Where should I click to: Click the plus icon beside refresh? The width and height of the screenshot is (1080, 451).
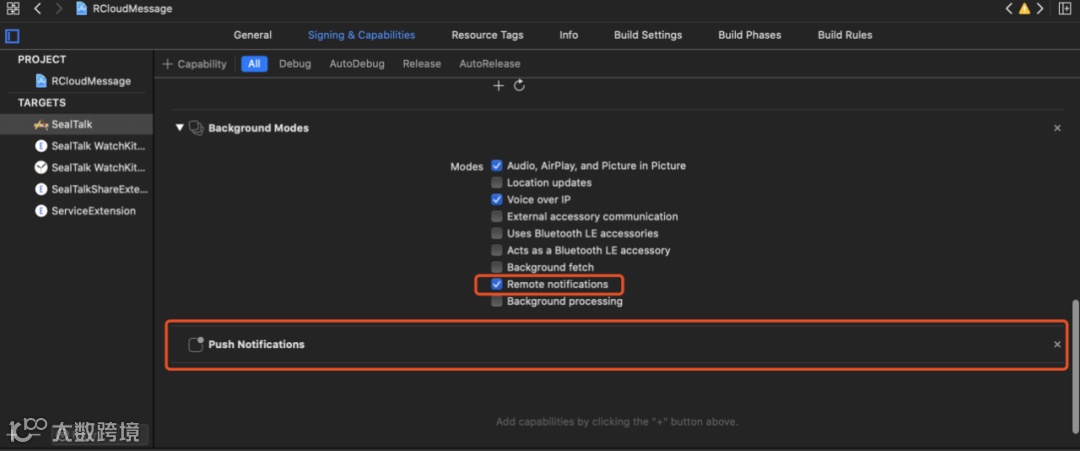499,86
